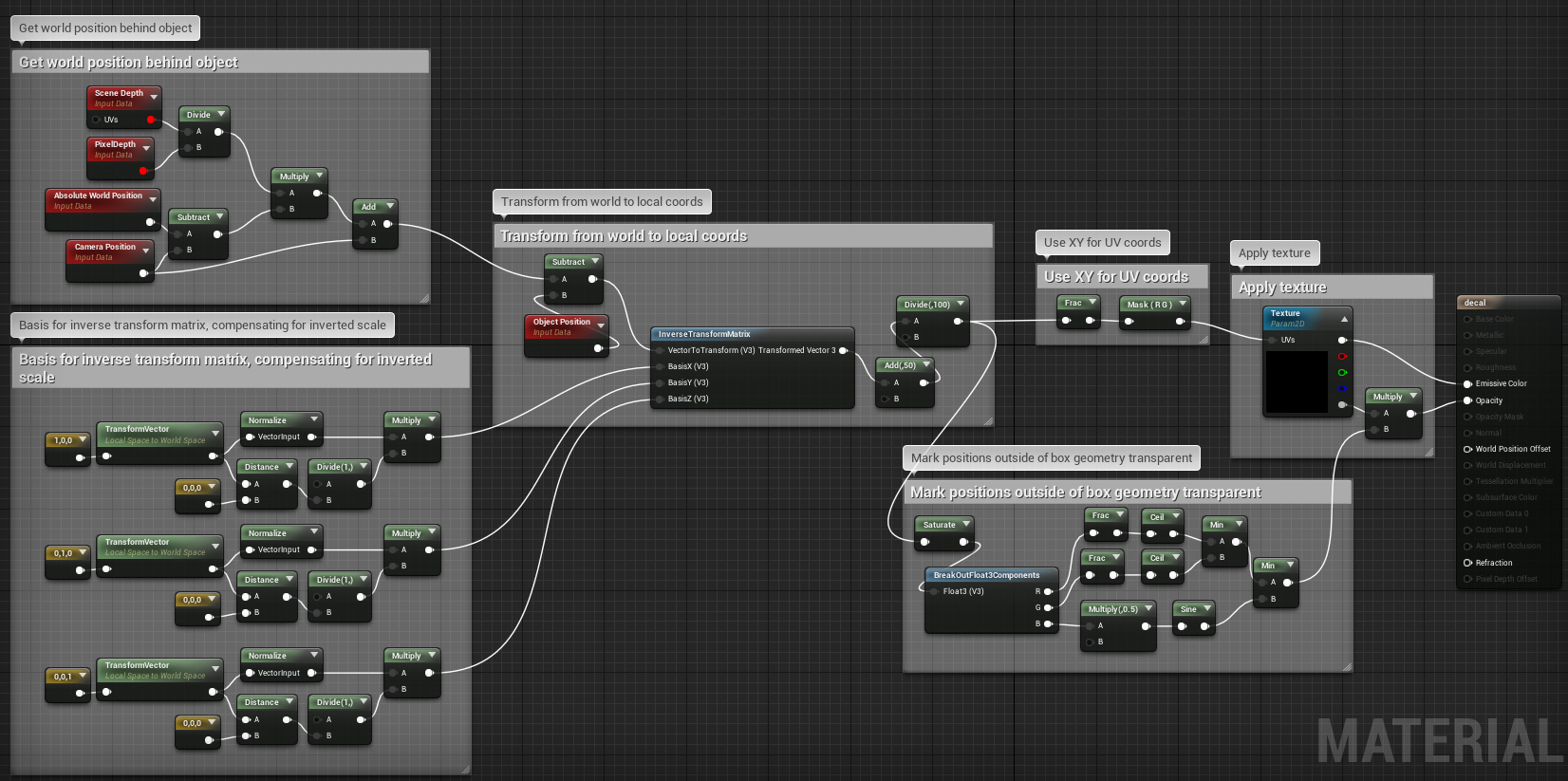
Task: Click the red output pin on Scene Depth node
Action: tap(150, 120)
